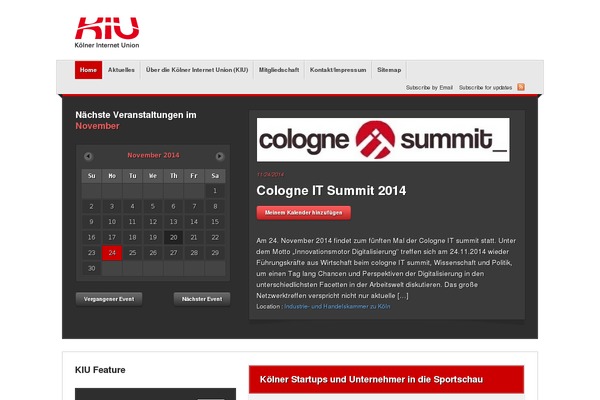Click the Sa weekday header
600x400 pixels.
(x=215, y=176)
